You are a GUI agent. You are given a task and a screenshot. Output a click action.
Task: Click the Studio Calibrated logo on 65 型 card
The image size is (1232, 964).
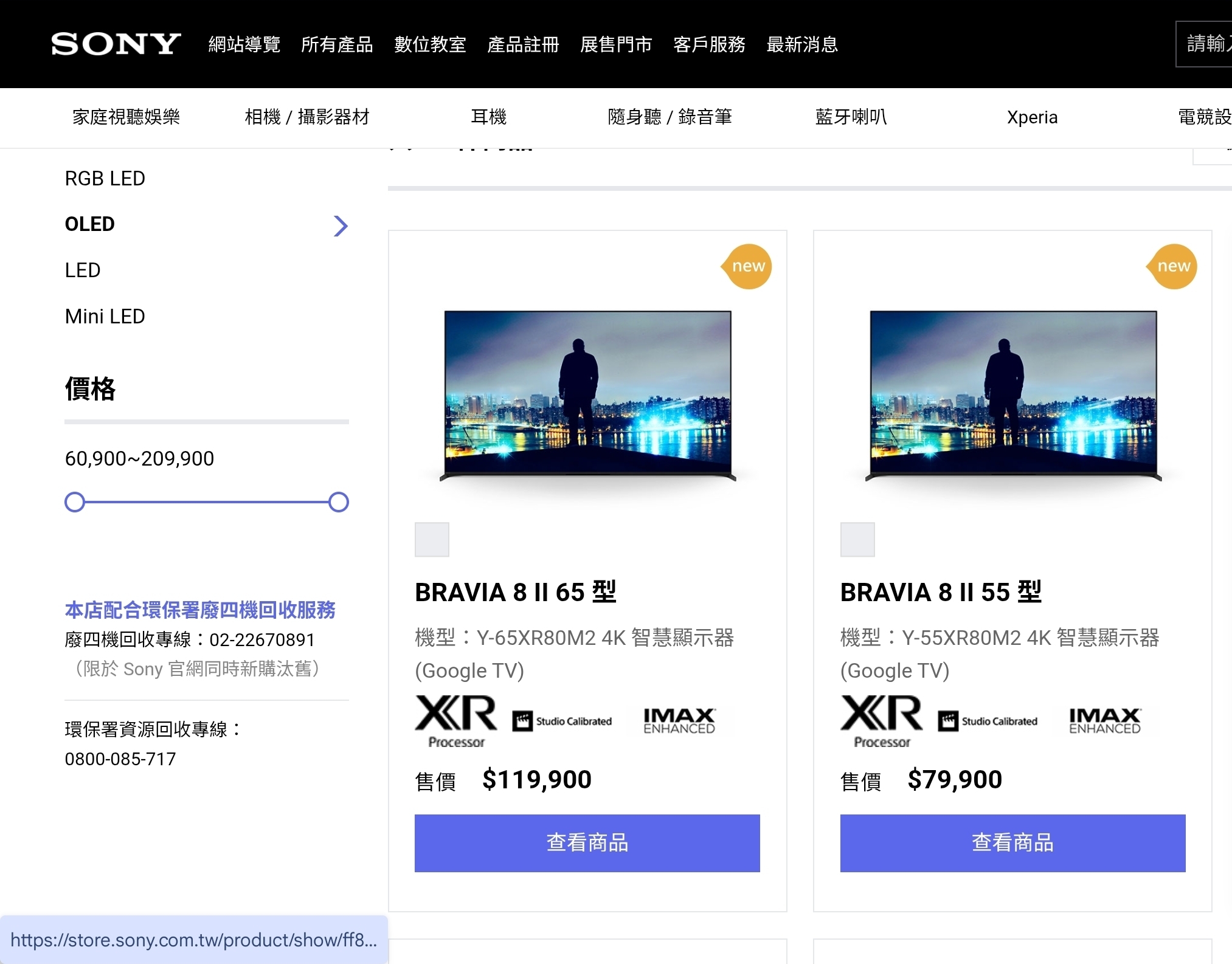(562, 721)
